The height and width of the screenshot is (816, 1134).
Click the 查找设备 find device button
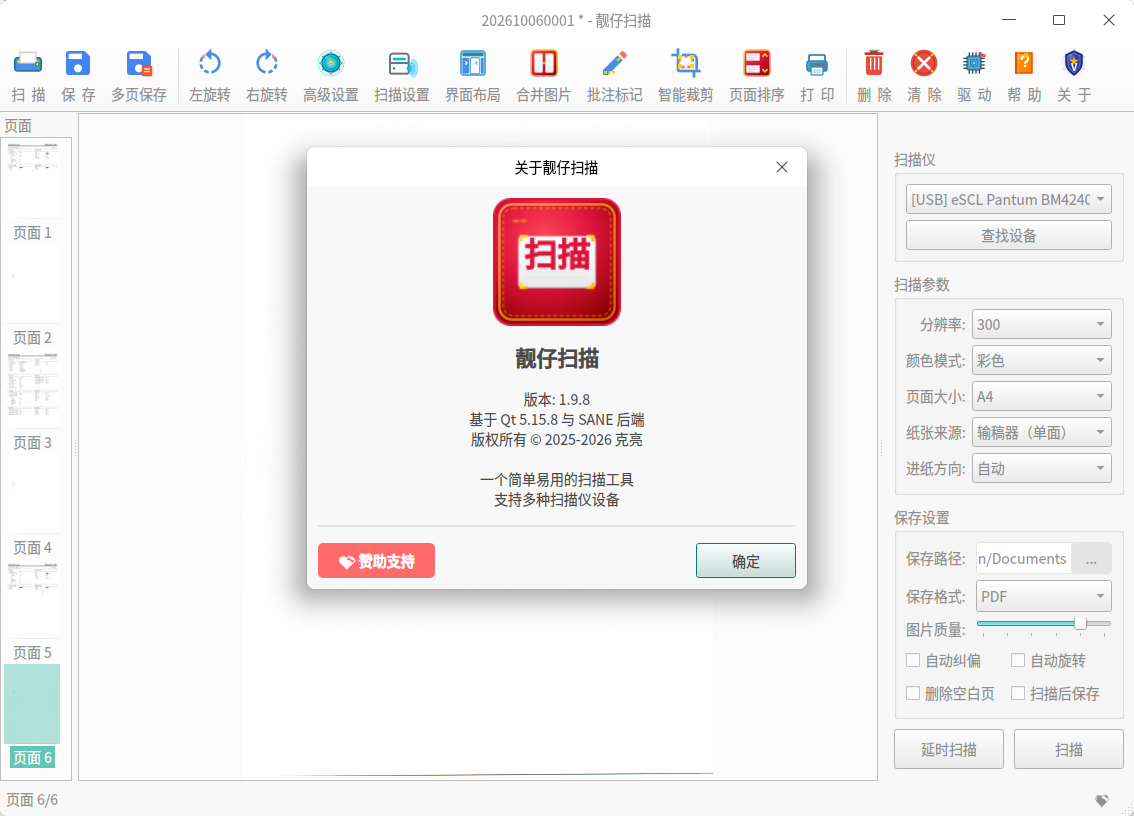(x=1009, y=236)
